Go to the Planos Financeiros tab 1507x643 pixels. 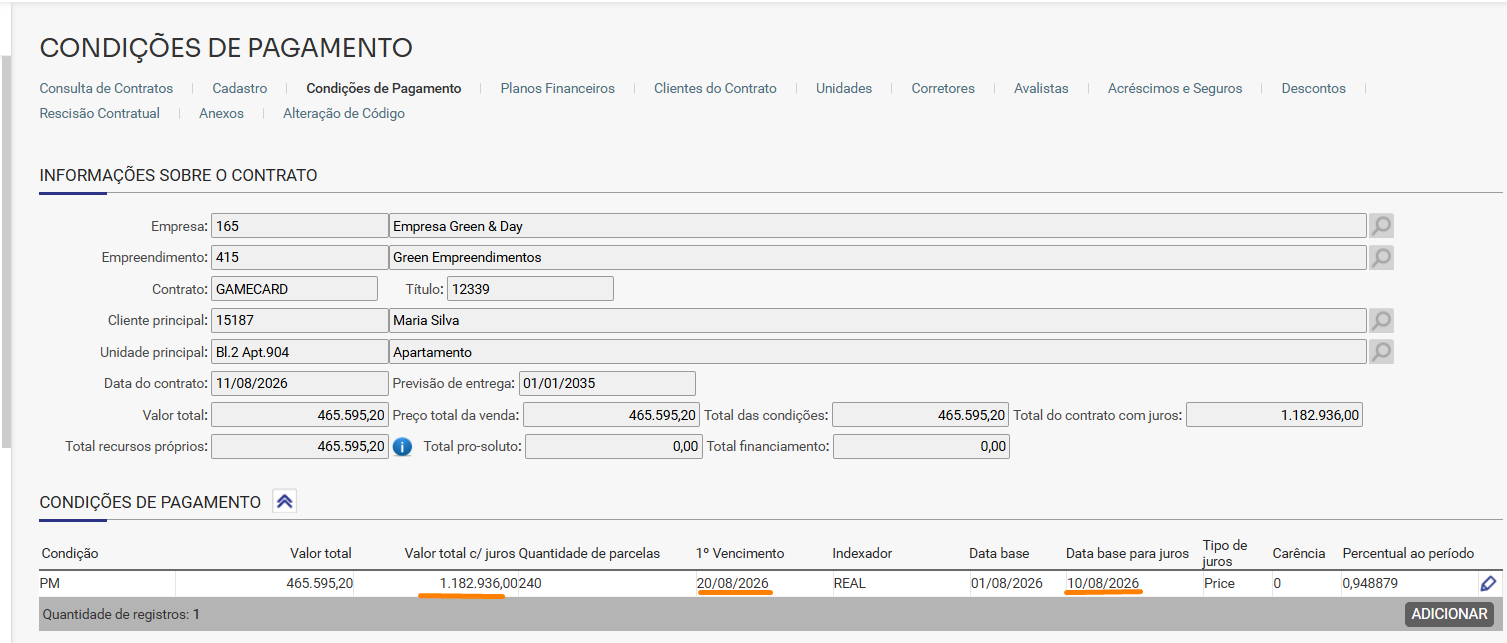[x=558, y=88]
